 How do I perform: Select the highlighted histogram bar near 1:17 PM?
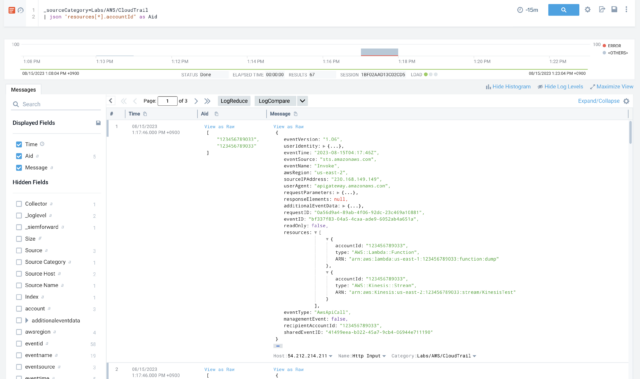[379, 52]
